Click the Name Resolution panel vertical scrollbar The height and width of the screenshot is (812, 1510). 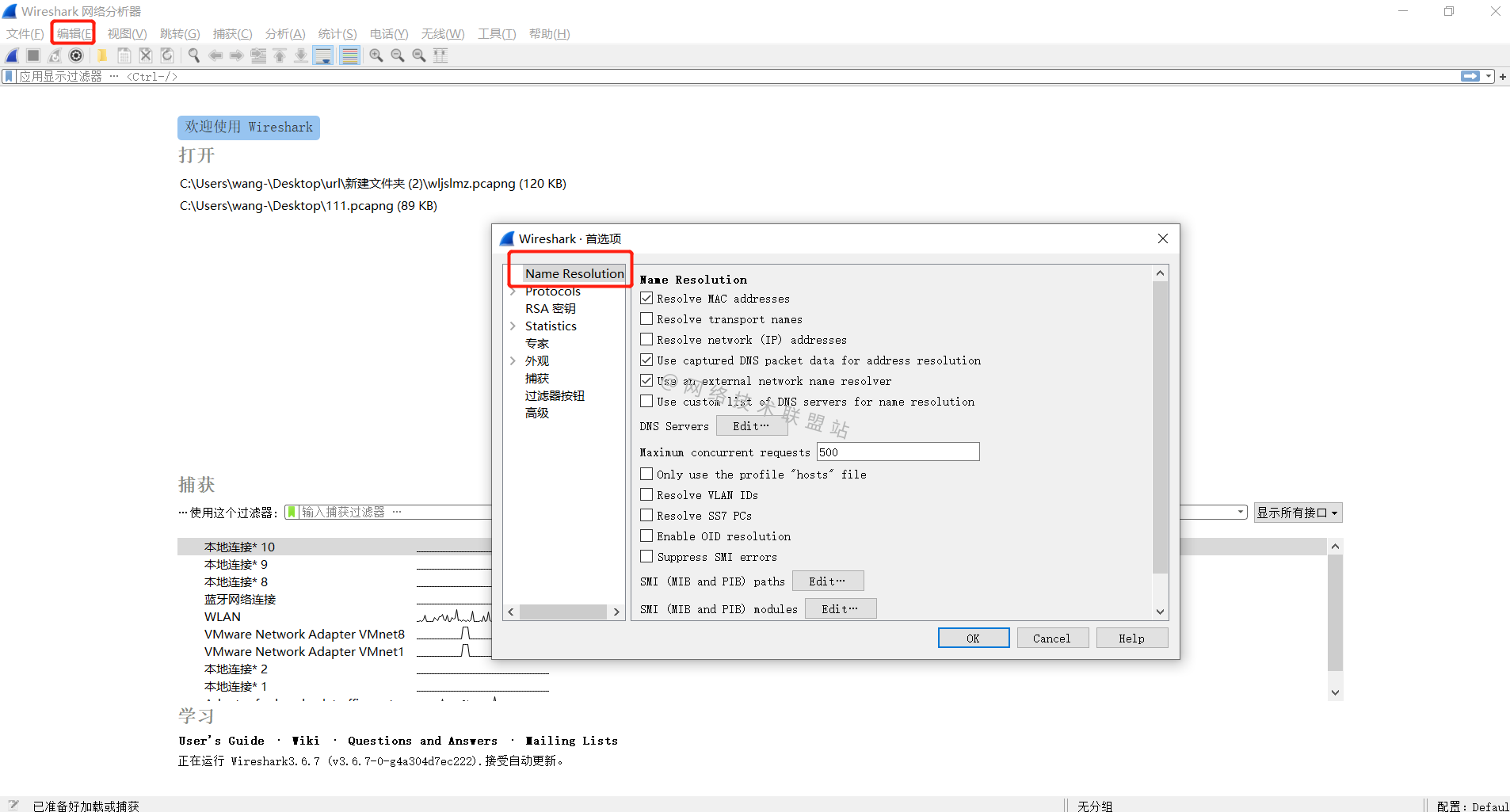click(1160, 427)
